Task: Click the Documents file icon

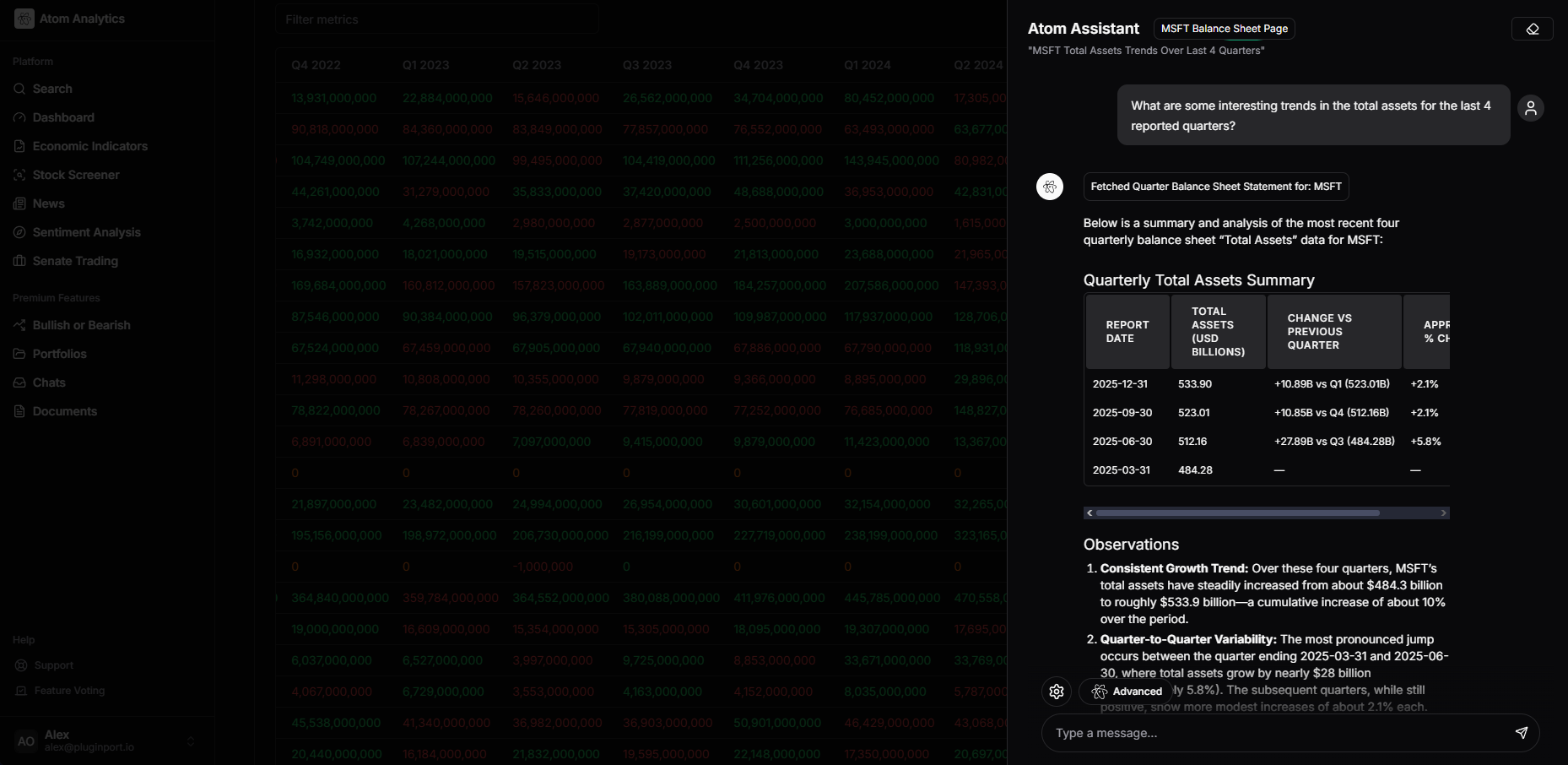Action: 19,411
